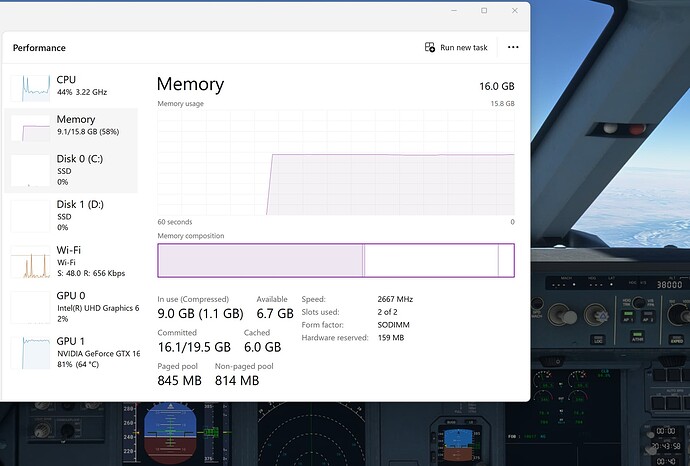Click the Performance page heading
This screenshot has width=690, height=466.
tap(39, 48)
